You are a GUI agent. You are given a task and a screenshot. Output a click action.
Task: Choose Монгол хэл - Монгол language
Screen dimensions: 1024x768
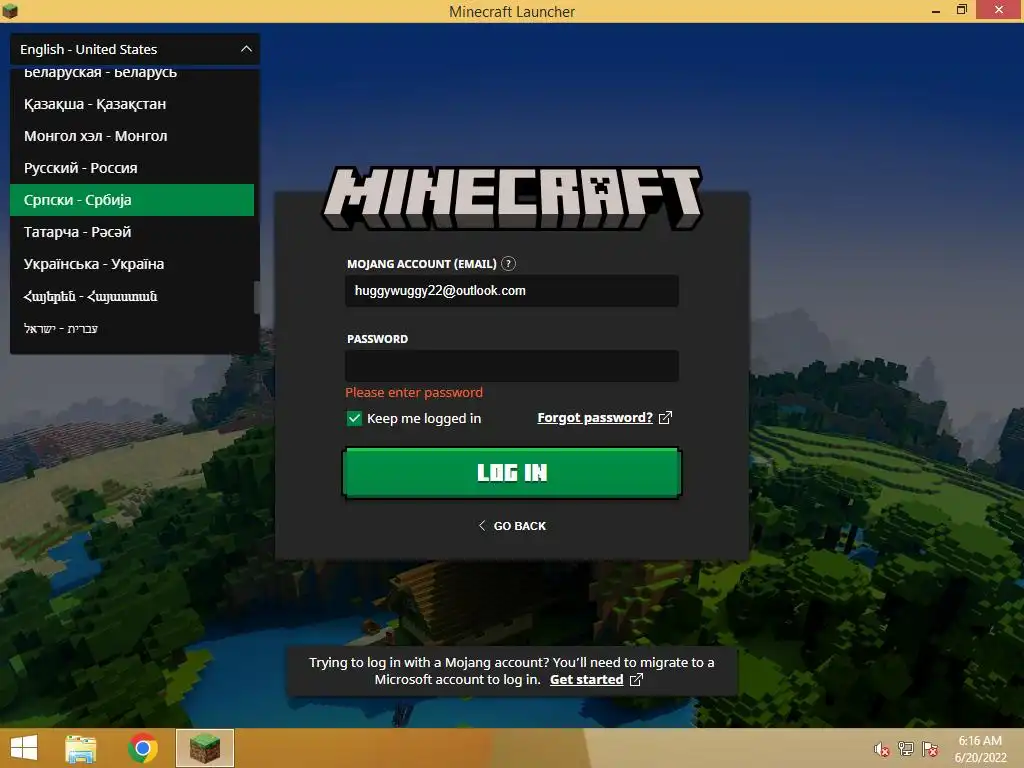pos(132,136)
